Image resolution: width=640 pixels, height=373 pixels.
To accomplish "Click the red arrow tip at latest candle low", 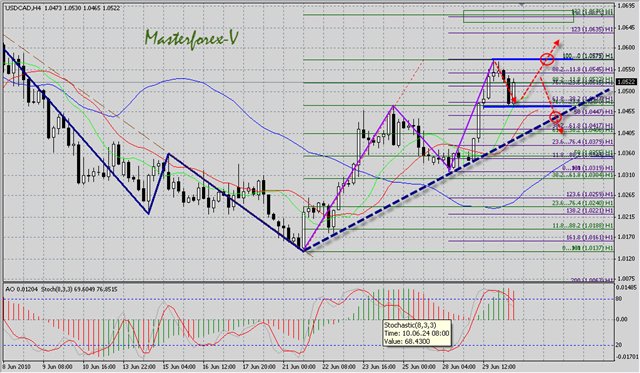I will click(513, 100).
